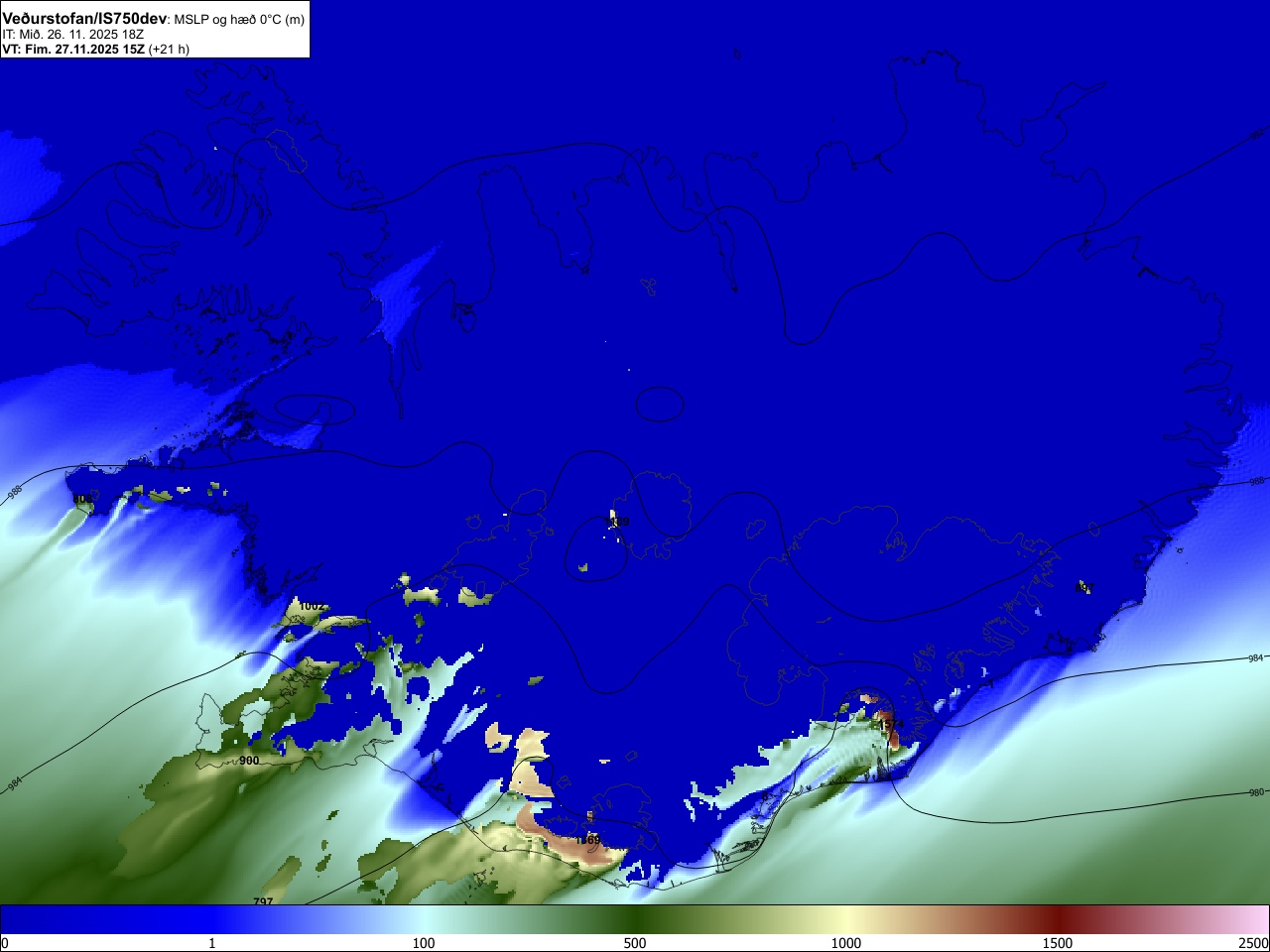Image resolution: width=1270 pixels, height=952 pixels.
Task: Click the colorbar tick label 1
Action: pos(211,943)
